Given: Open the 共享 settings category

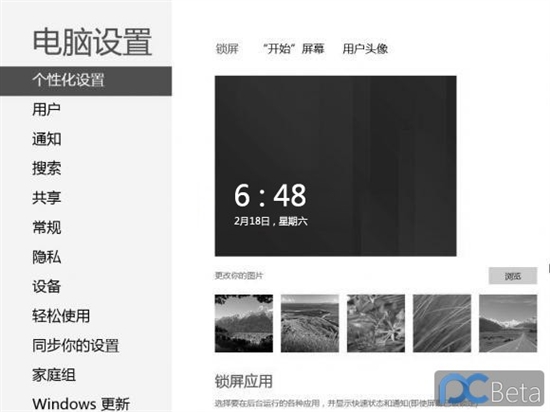Looking at the screenshot, I should click(x=47, y=198).
